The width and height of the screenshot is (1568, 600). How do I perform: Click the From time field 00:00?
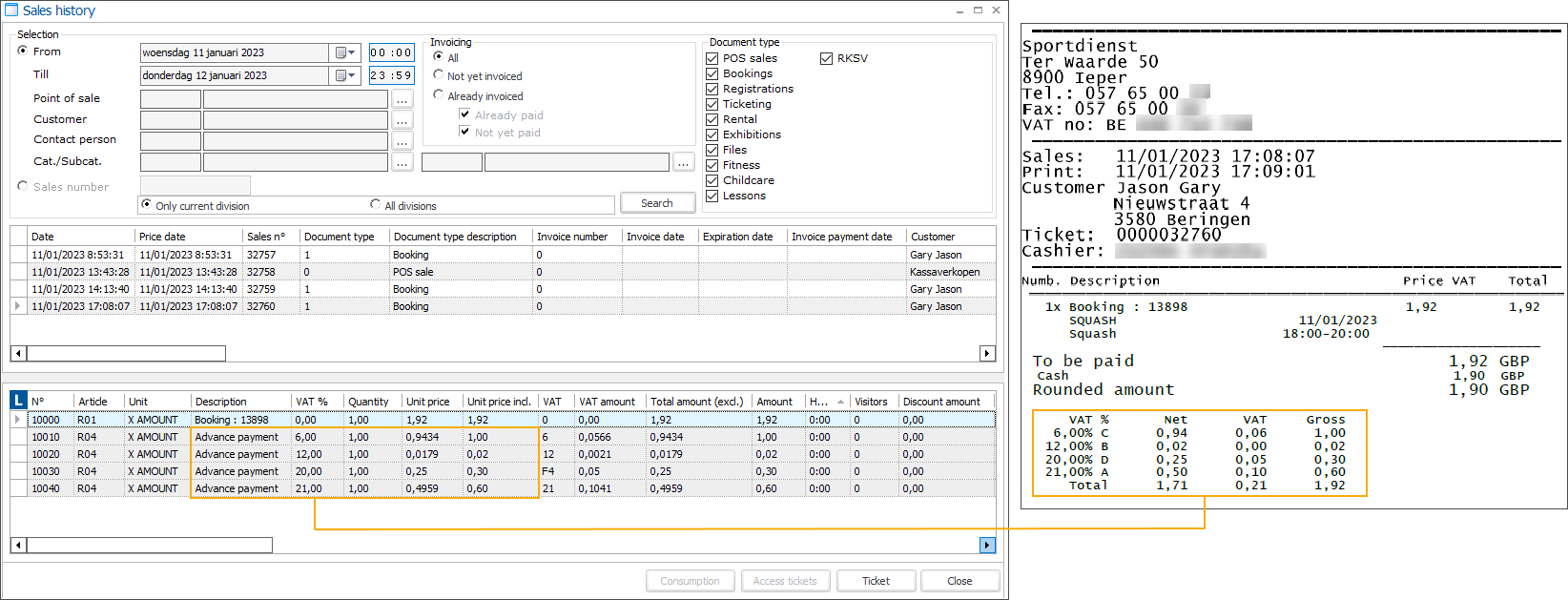[x=391, y=52]
